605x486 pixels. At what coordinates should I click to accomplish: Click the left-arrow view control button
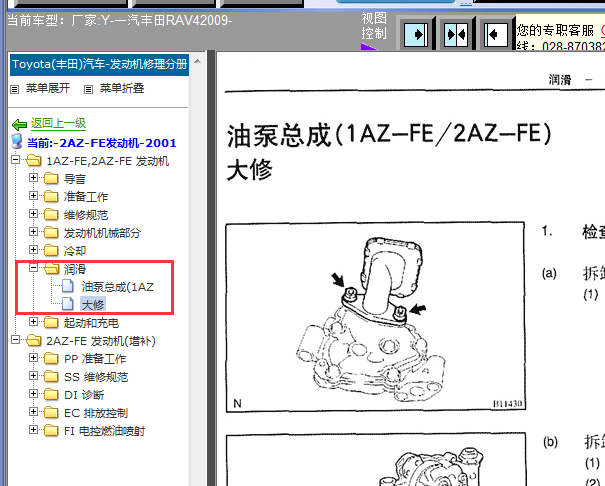click(x=495, y=35)
